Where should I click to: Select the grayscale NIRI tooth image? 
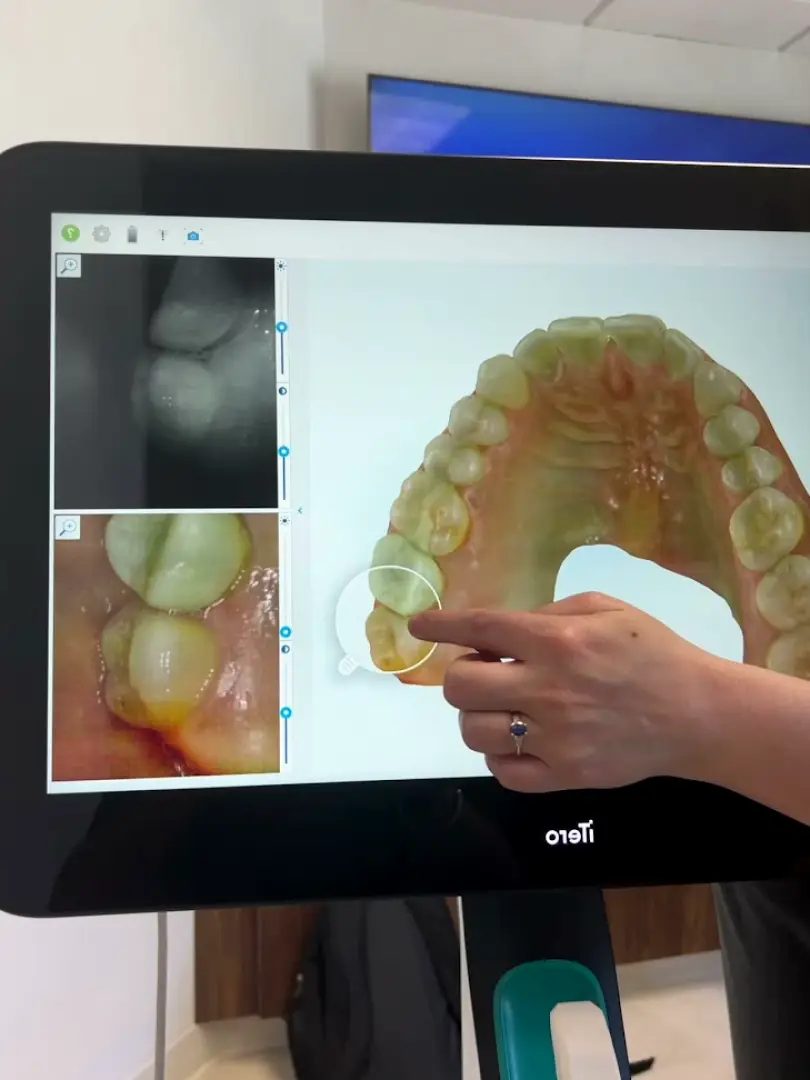[x=166, y=383]
